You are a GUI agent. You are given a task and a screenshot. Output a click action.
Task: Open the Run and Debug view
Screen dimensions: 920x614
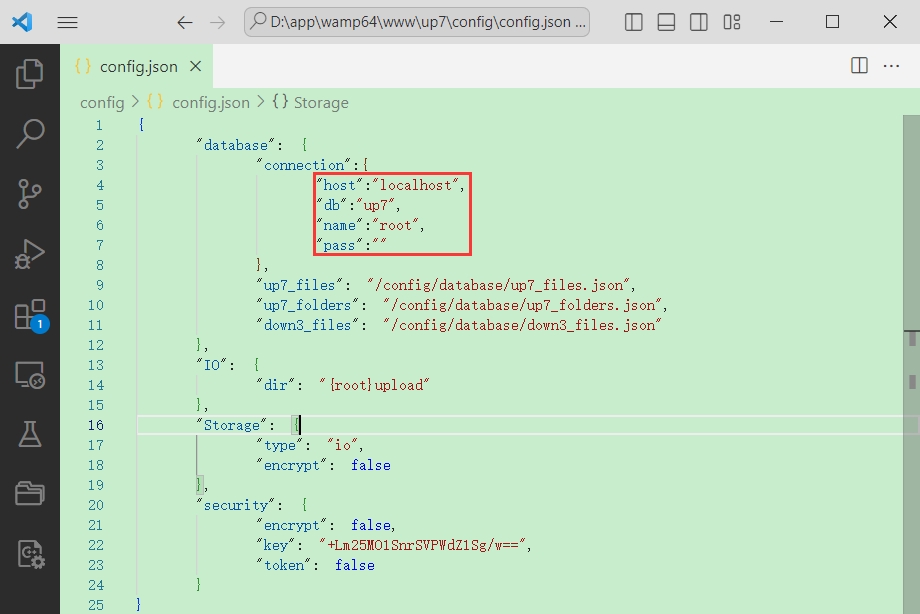(x=29, y=254)
